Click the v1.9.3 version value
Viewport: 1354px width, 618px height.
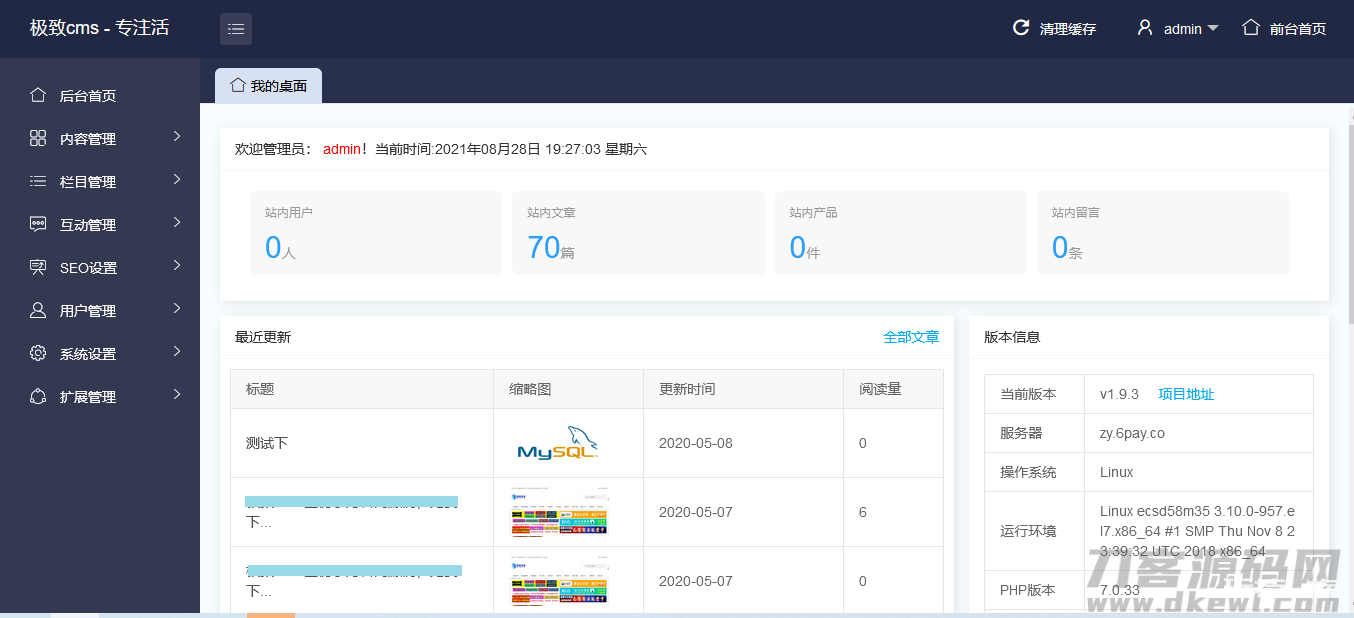(1119, 394)
